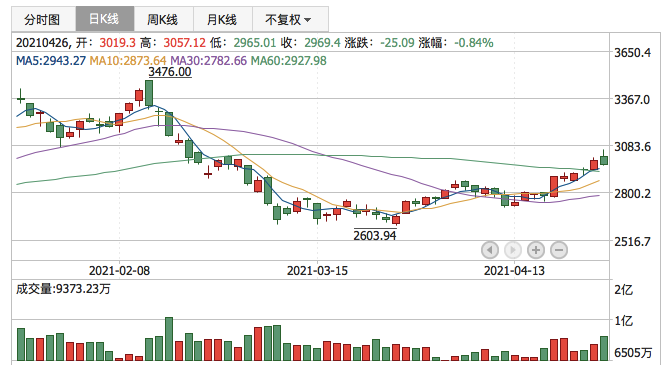
Task: Click the change value -25.09
Action: pos(397,43)
